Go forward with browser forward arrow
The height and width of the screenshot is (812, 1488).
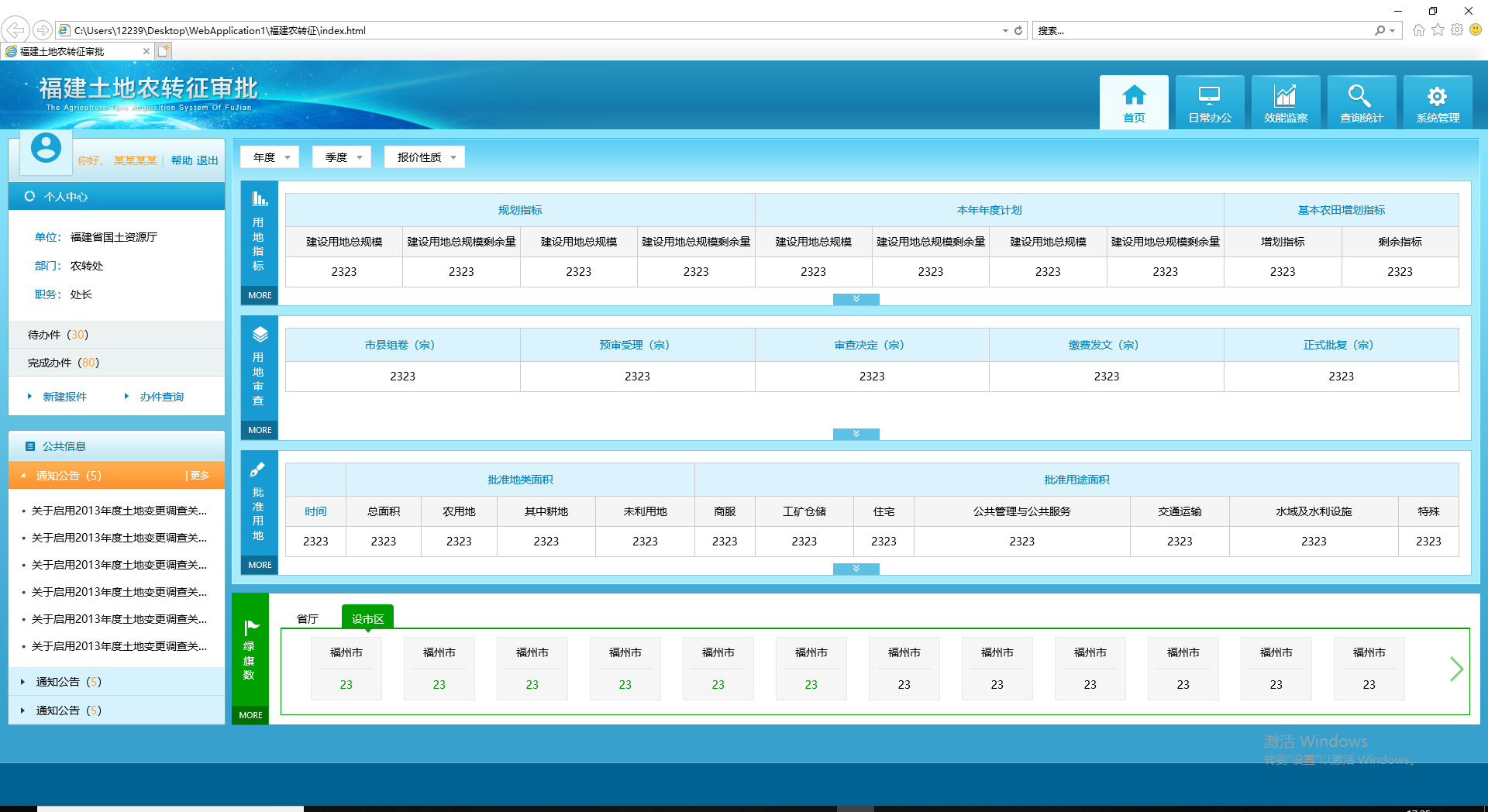tap(43, 30)
